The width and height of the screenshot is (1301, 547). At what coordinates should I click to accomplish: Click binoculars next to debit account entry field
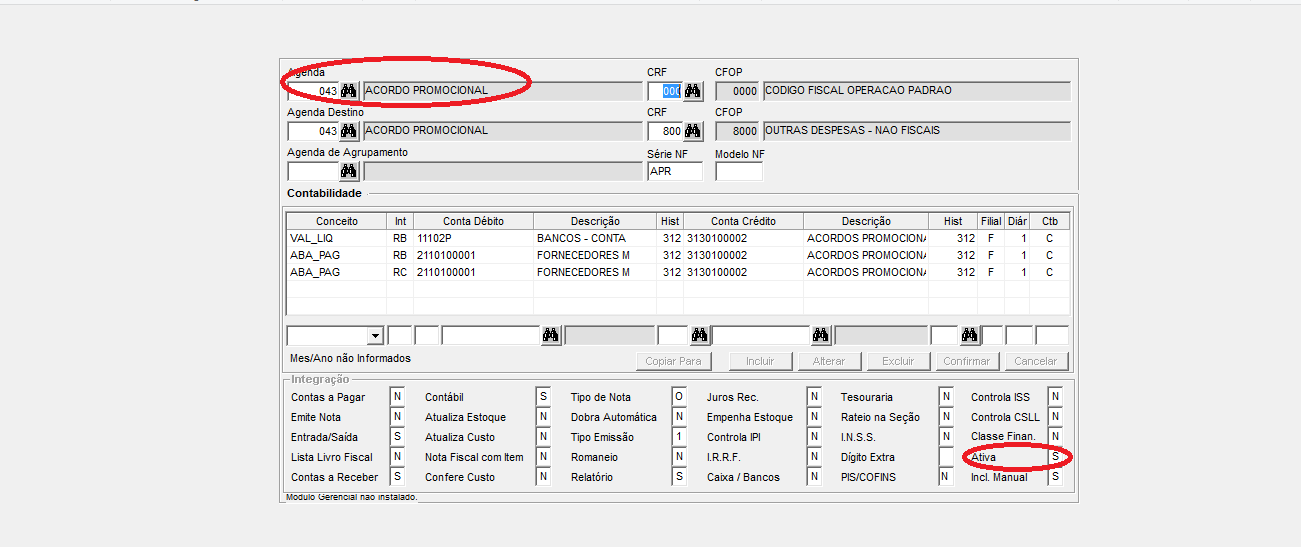click(551, 335)
